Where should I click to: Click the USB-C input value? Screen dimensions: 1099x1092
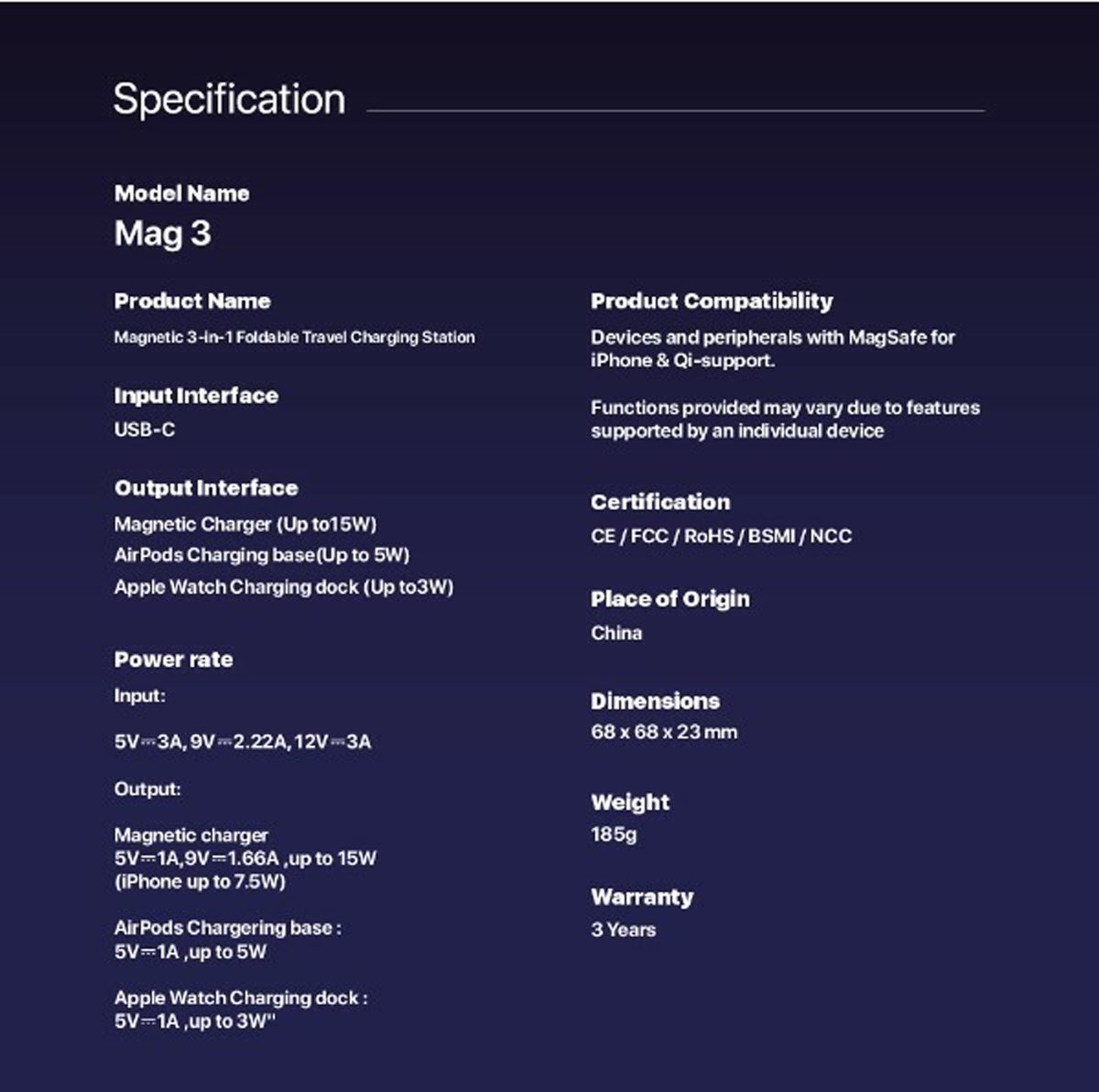(x=145, y=430)
